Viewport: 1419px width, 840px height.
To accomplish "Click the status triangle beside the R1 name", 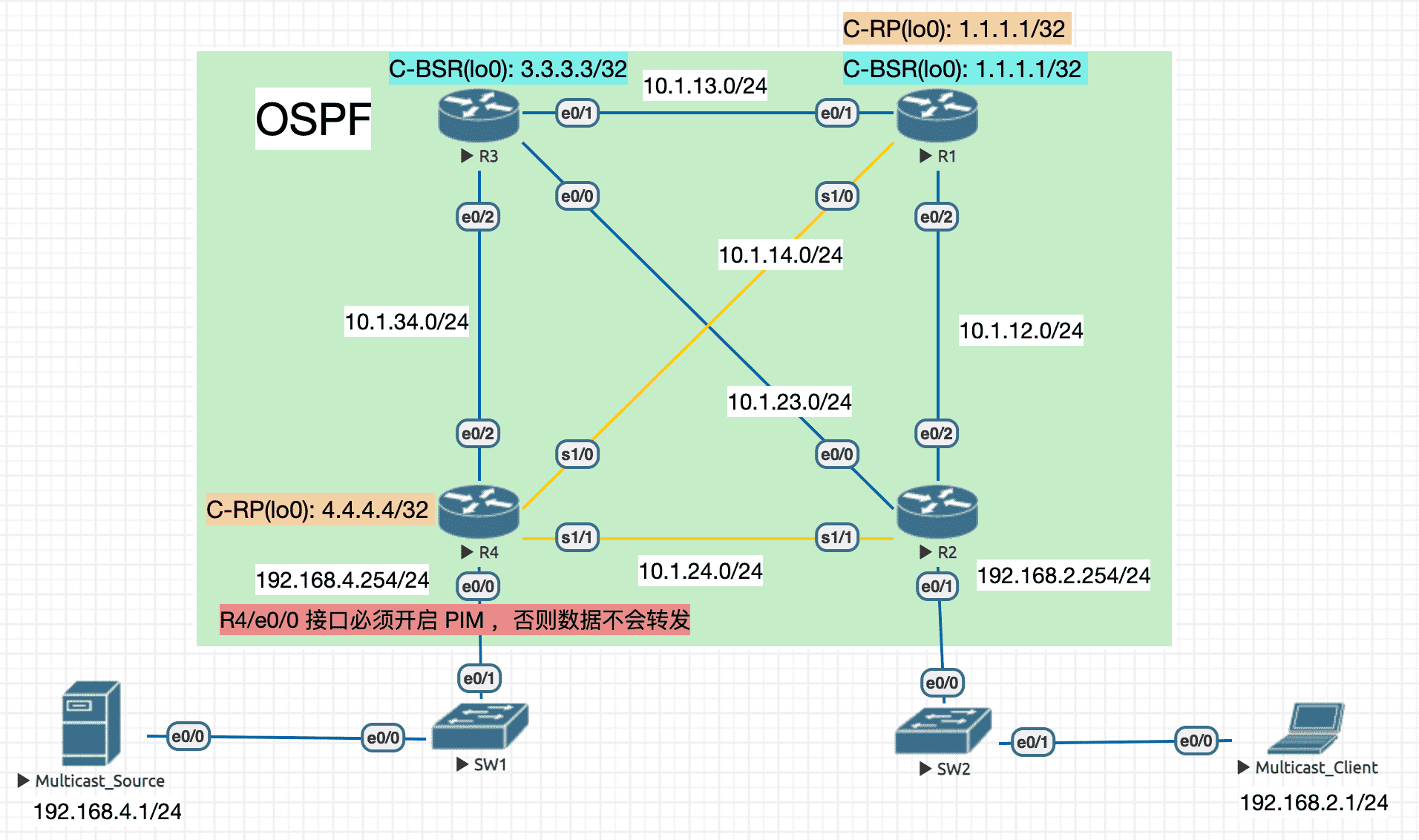I will point(925,156).
